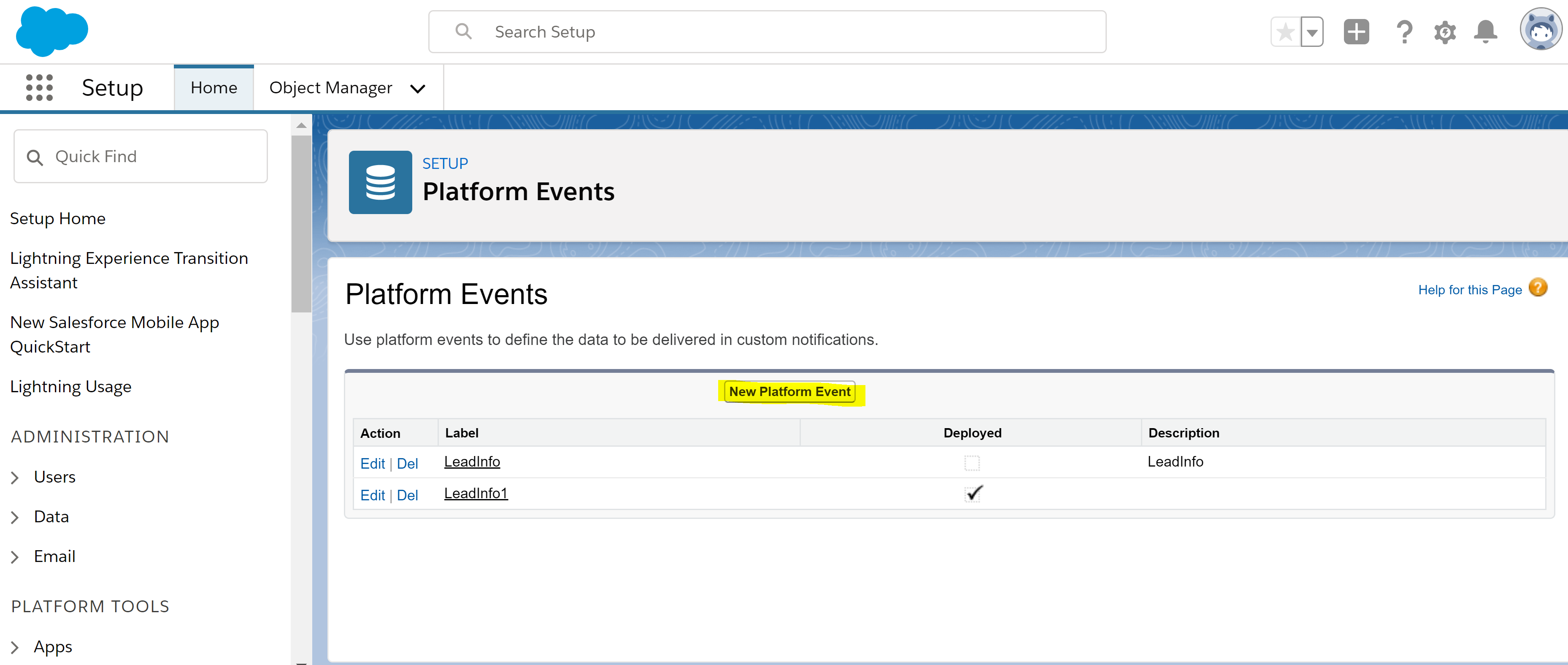1568x665 pixels.
Task: Click the ADMINISTRATION section heading
Action: 90,437
